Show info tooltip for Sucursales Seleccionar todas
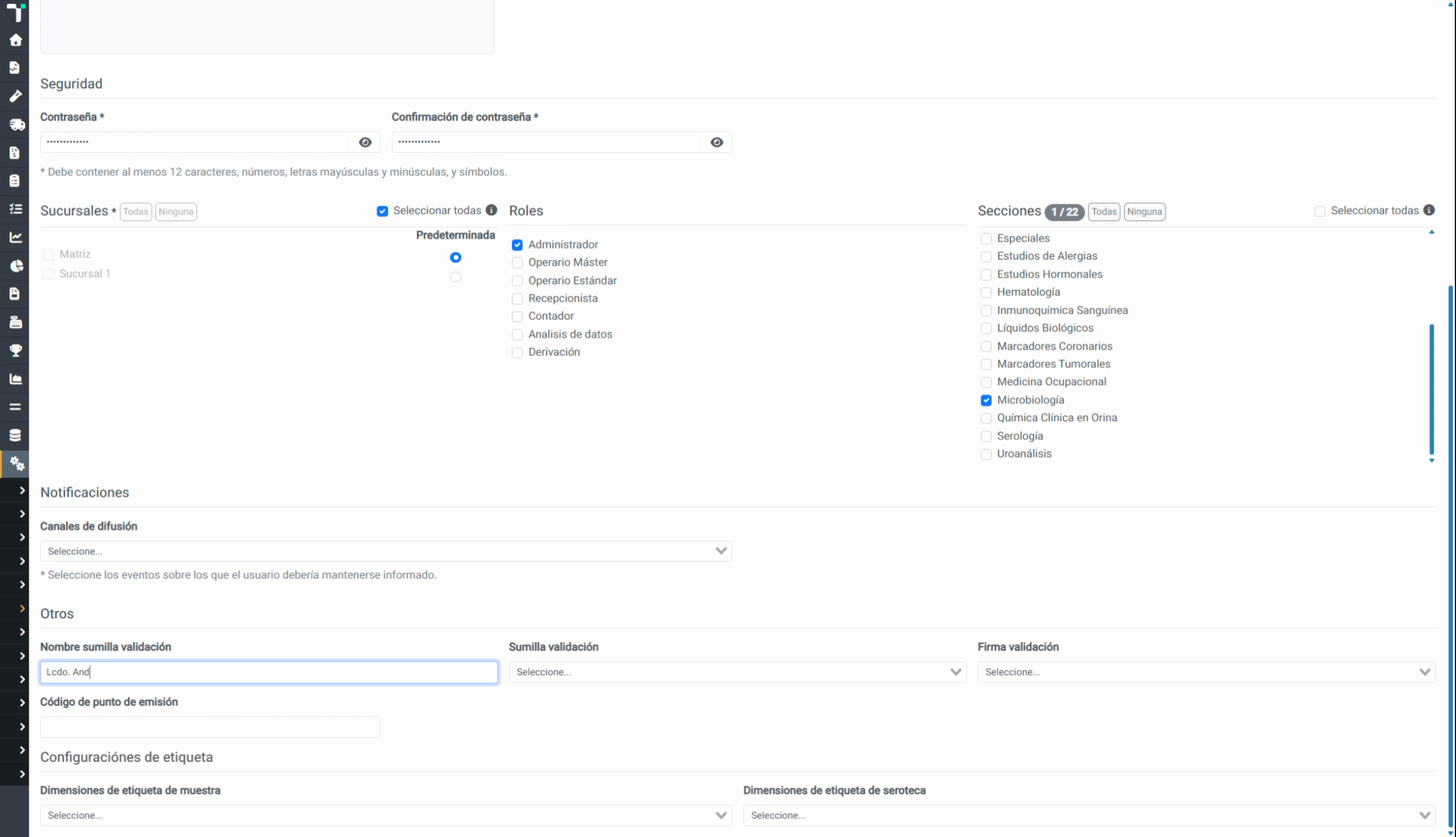This screenshot has height=837, width=1456. [x=492, y=210]
